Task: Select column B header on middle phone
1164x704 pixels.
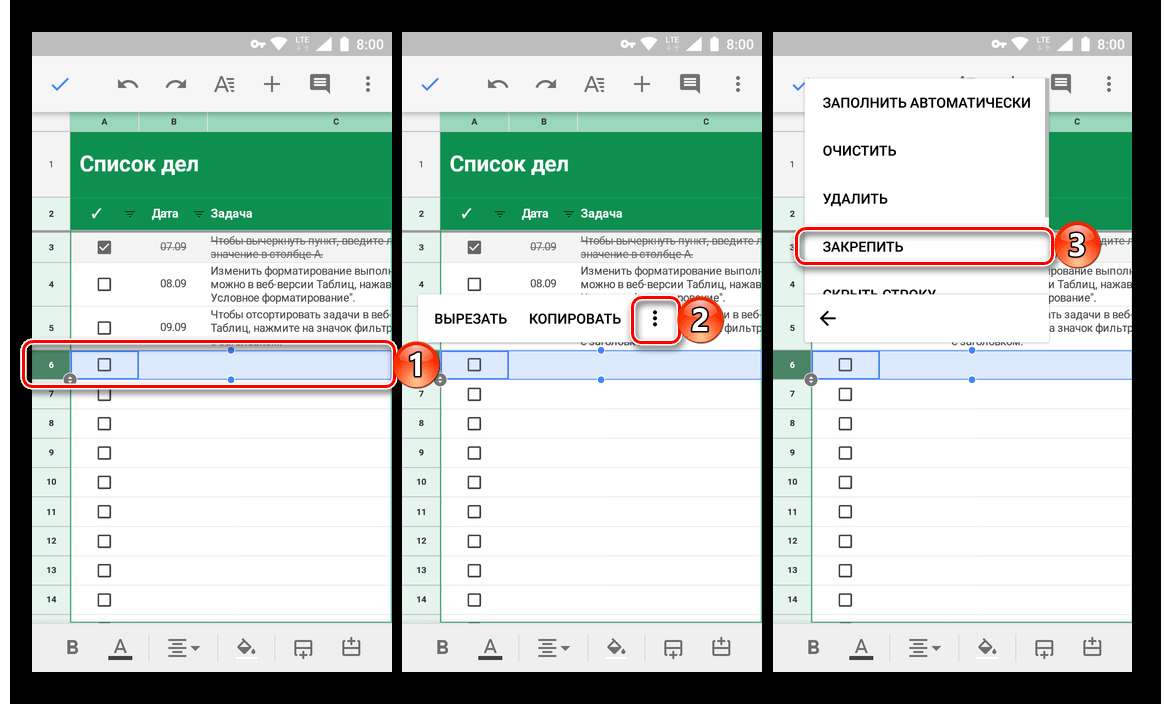Action: (544, 121)
